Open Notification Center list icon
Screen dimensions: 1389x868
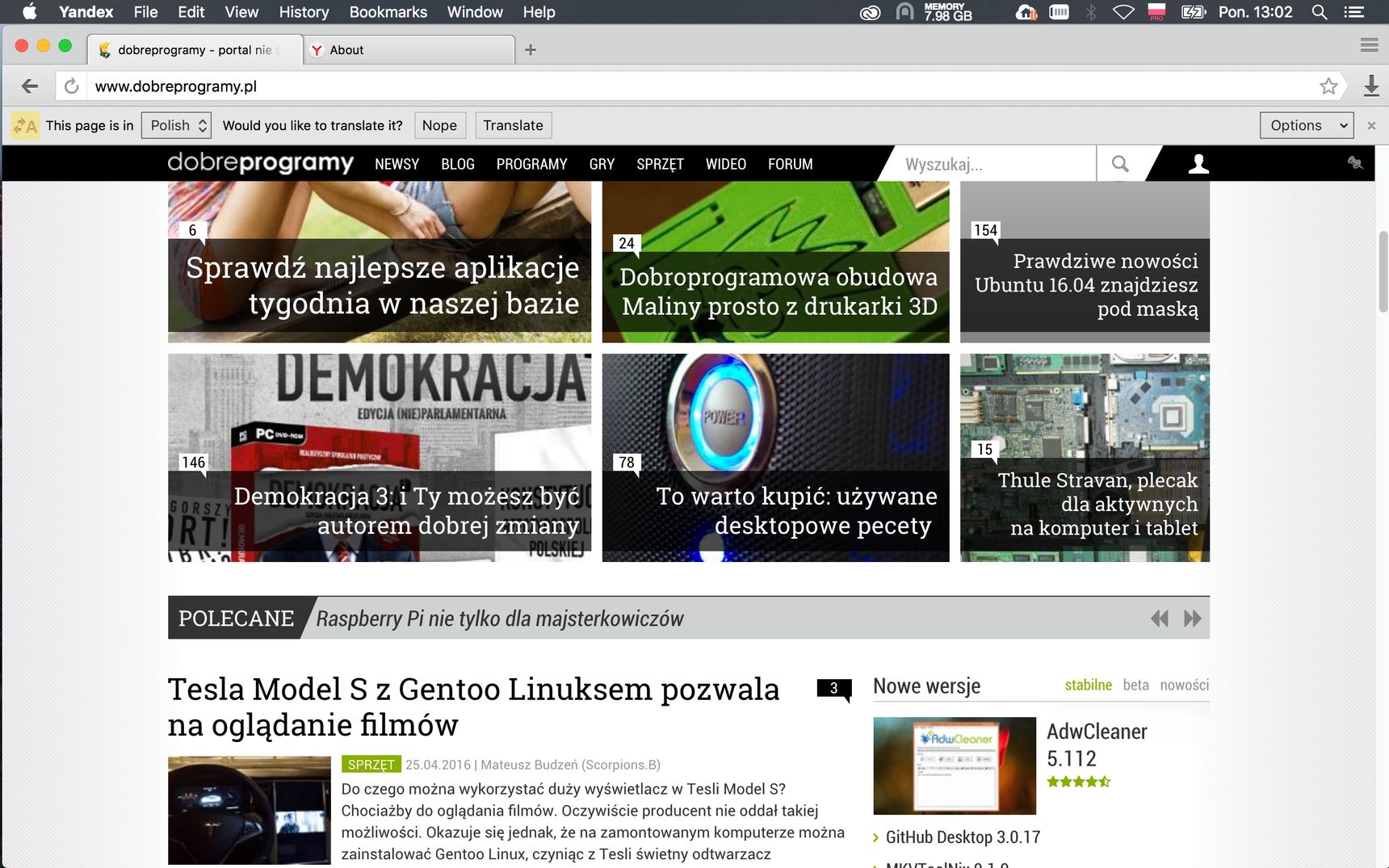(1354, 12)
